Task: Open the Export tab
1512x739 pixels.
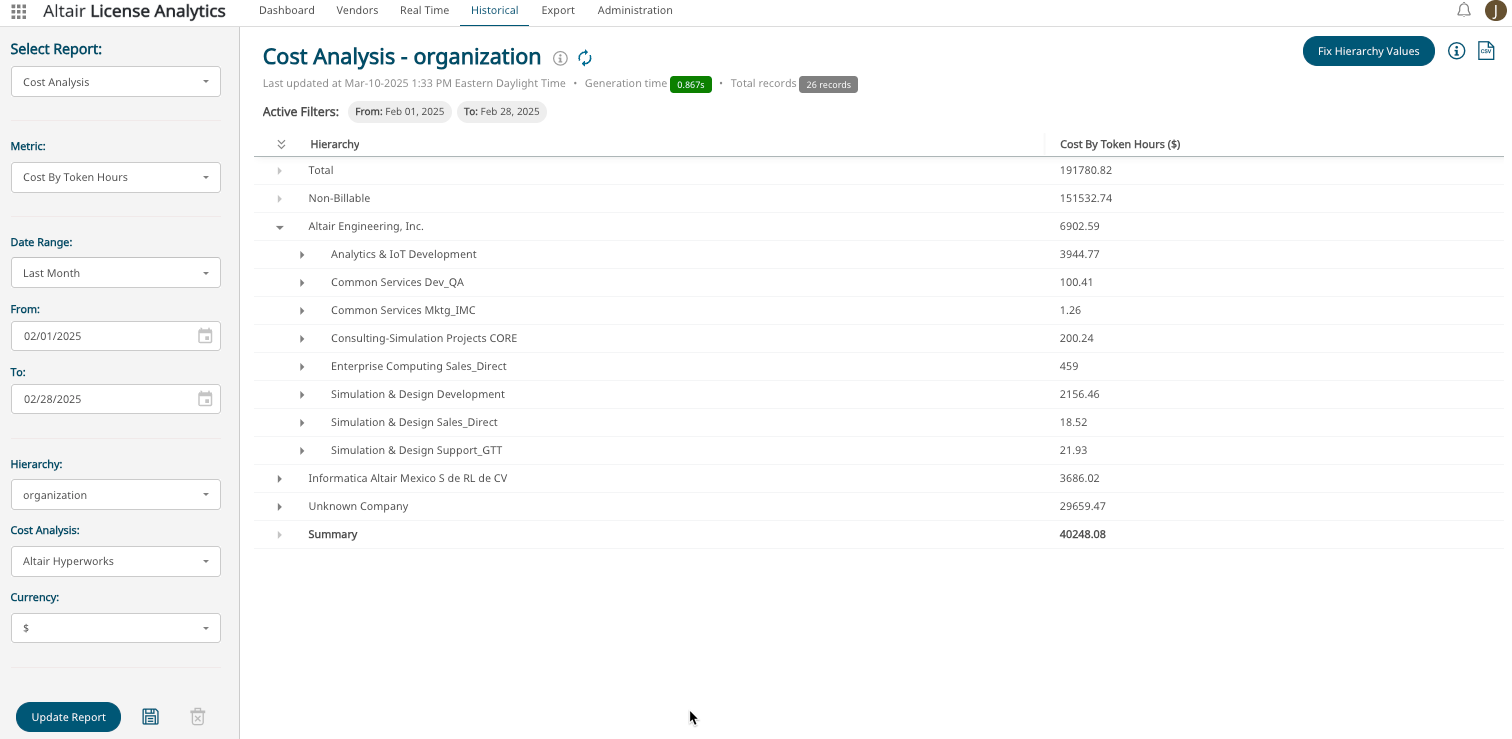Action: [558, 11]
